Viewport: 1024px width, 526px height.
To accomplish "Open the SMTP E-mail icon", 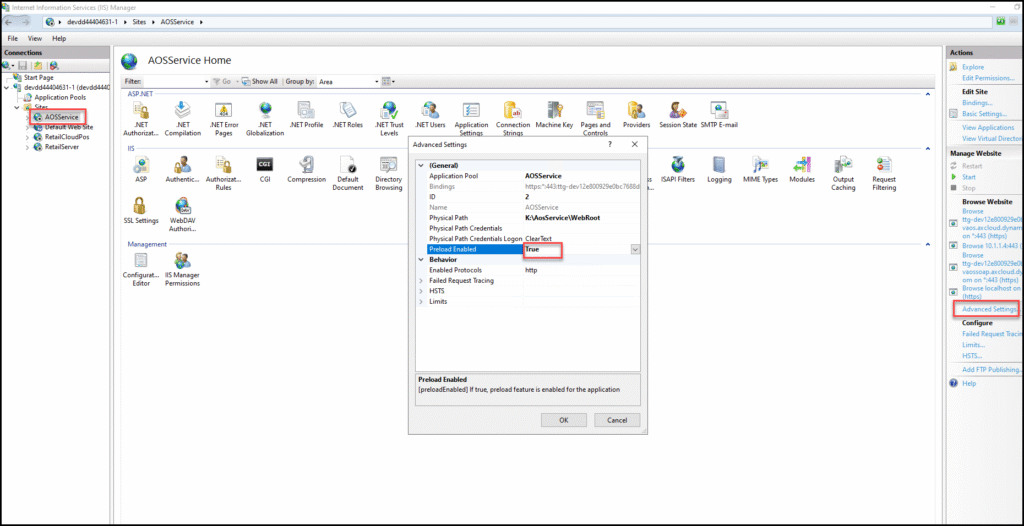I will click(719, 114).
